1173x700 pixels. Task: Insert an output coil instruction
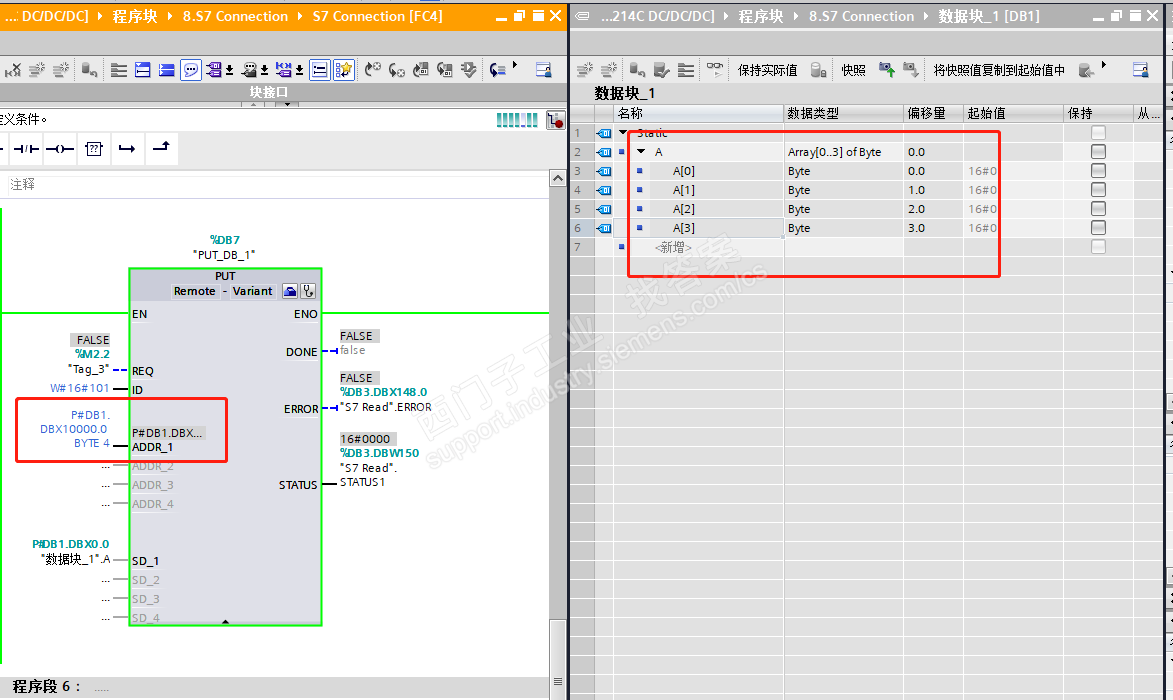coord(60,149)
